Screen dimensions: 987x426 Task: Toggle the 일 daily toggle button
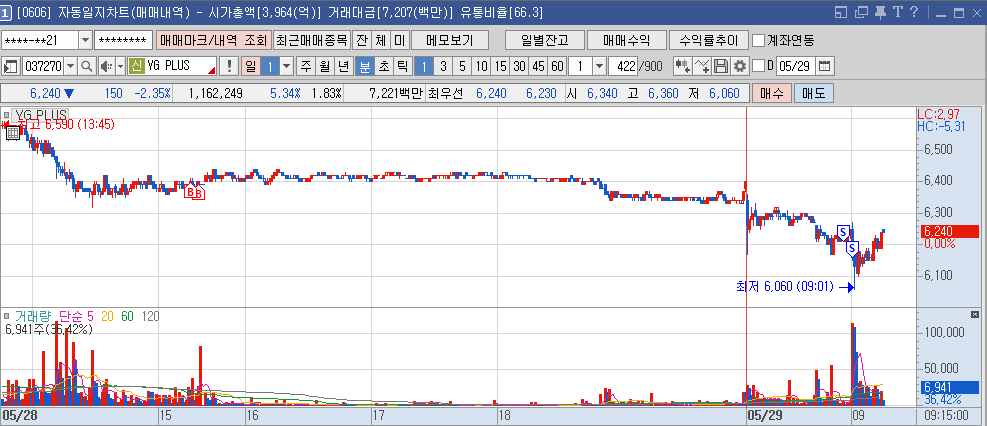pos(250,66)
